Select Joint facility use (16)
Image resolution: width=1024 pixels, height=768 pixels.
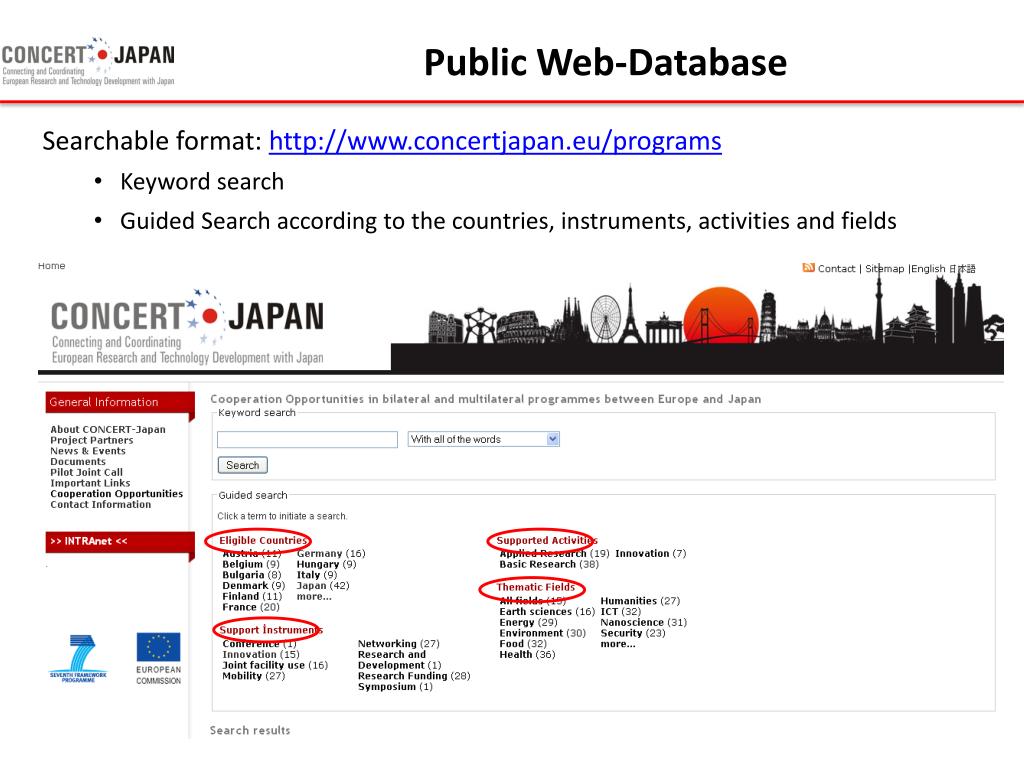pos(275,665)
